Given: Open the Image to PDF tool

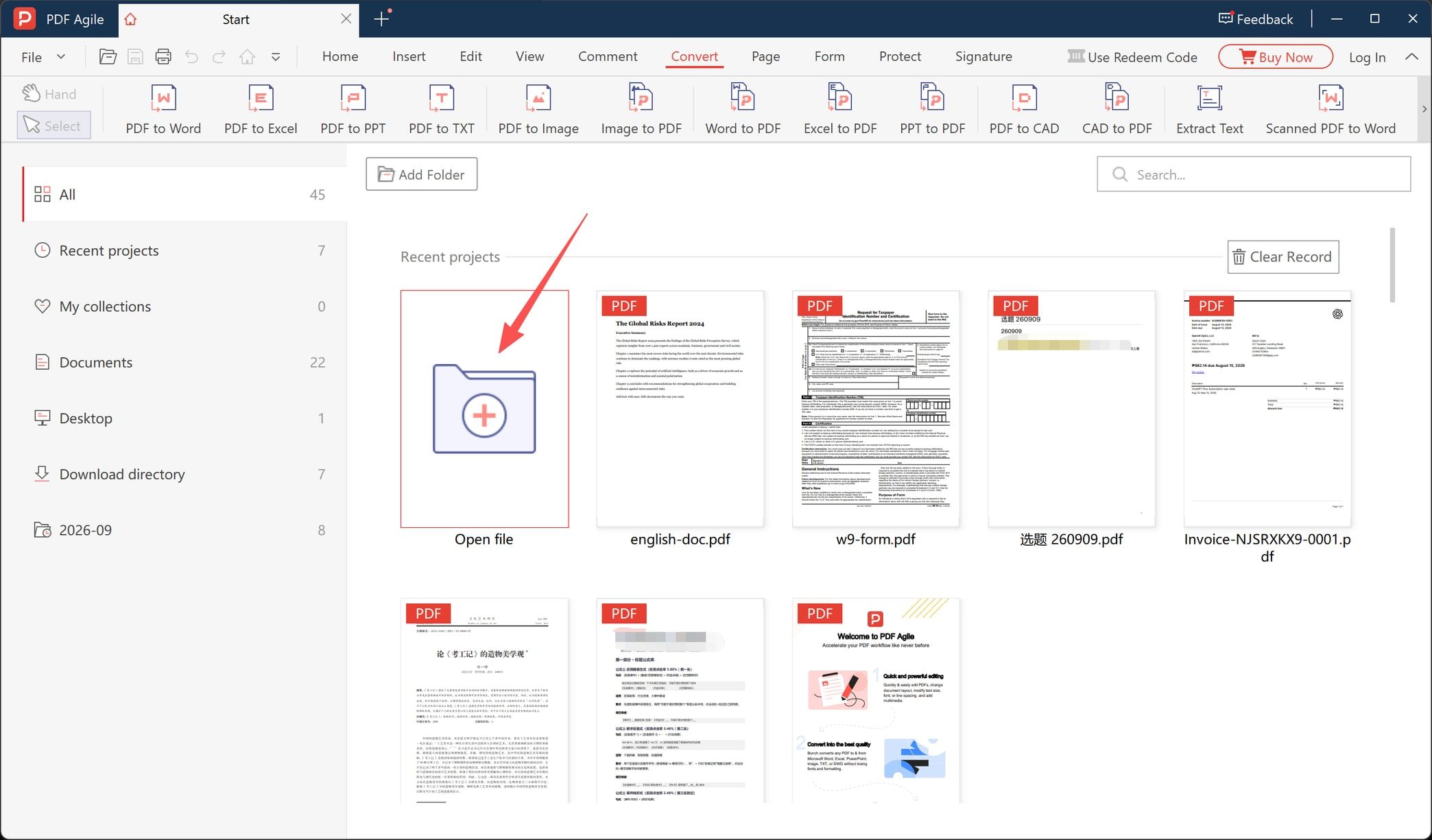Looking at the screenshot, I should 641,109.
